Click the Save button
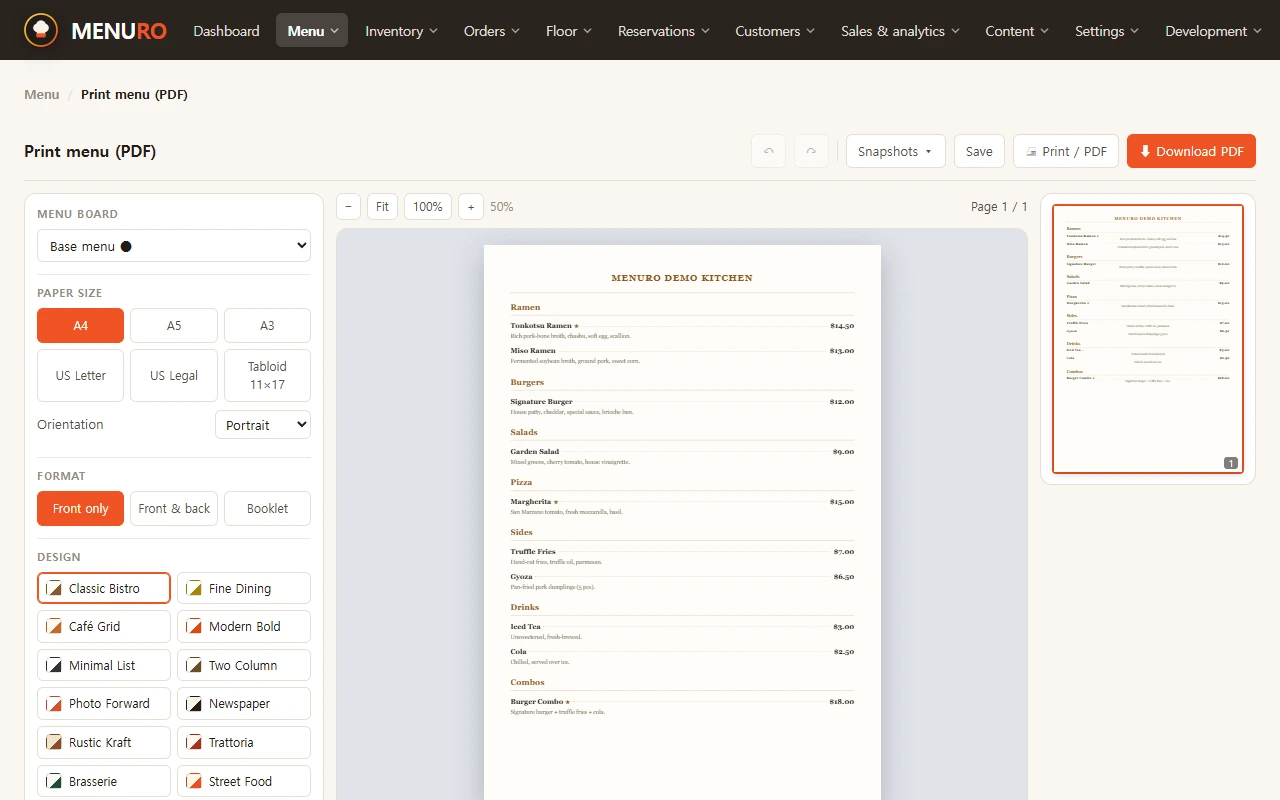 coord(979,151)
